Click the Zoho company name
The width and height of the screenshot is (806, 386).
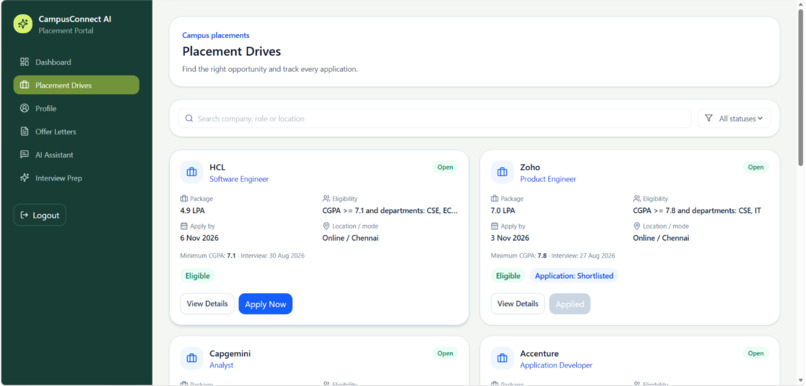pos(530,167)
